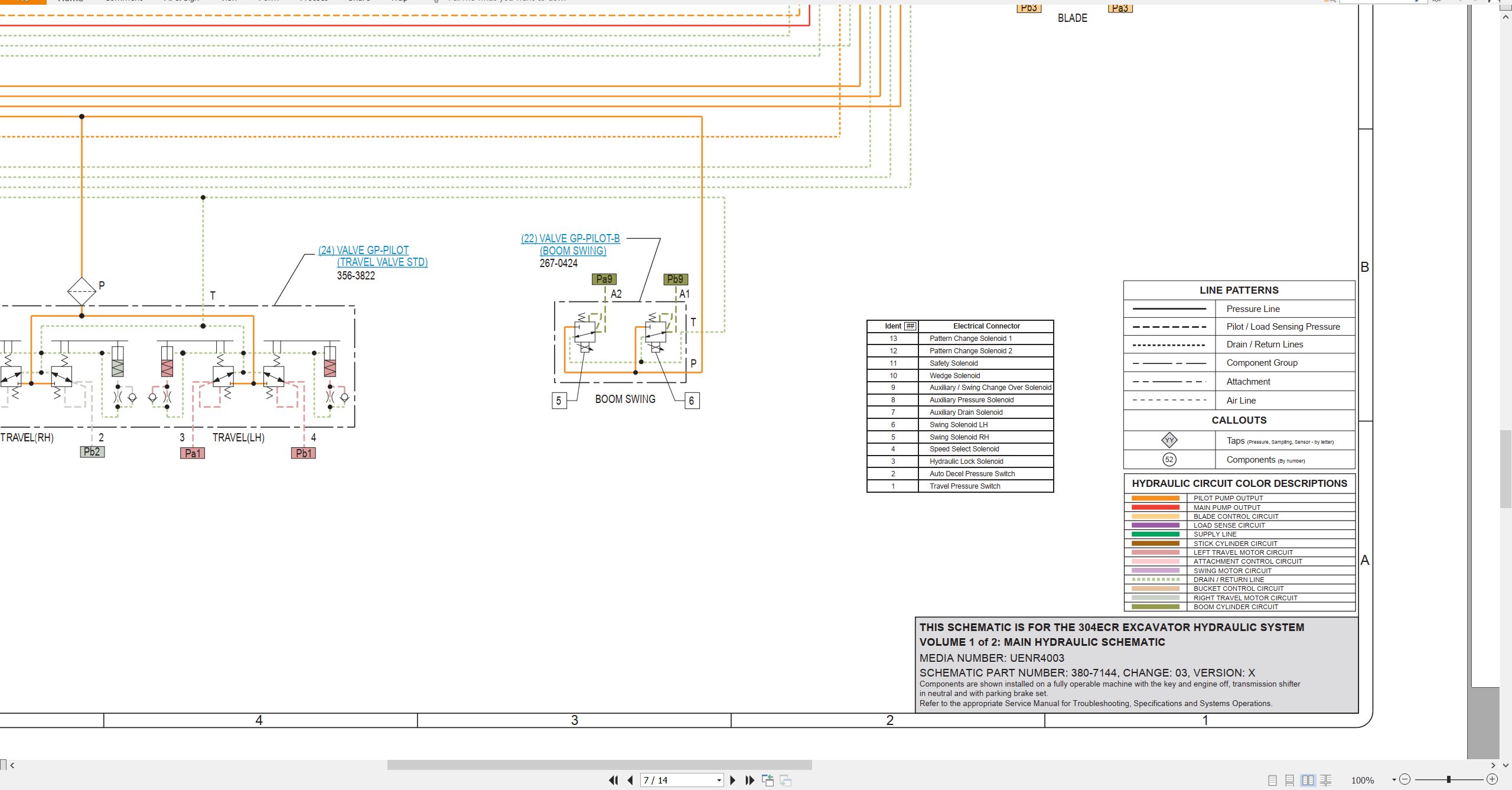The width and height of the screenshot is (1512, 790).
Task: Go to the first page
Action: (x=613, y=781)
